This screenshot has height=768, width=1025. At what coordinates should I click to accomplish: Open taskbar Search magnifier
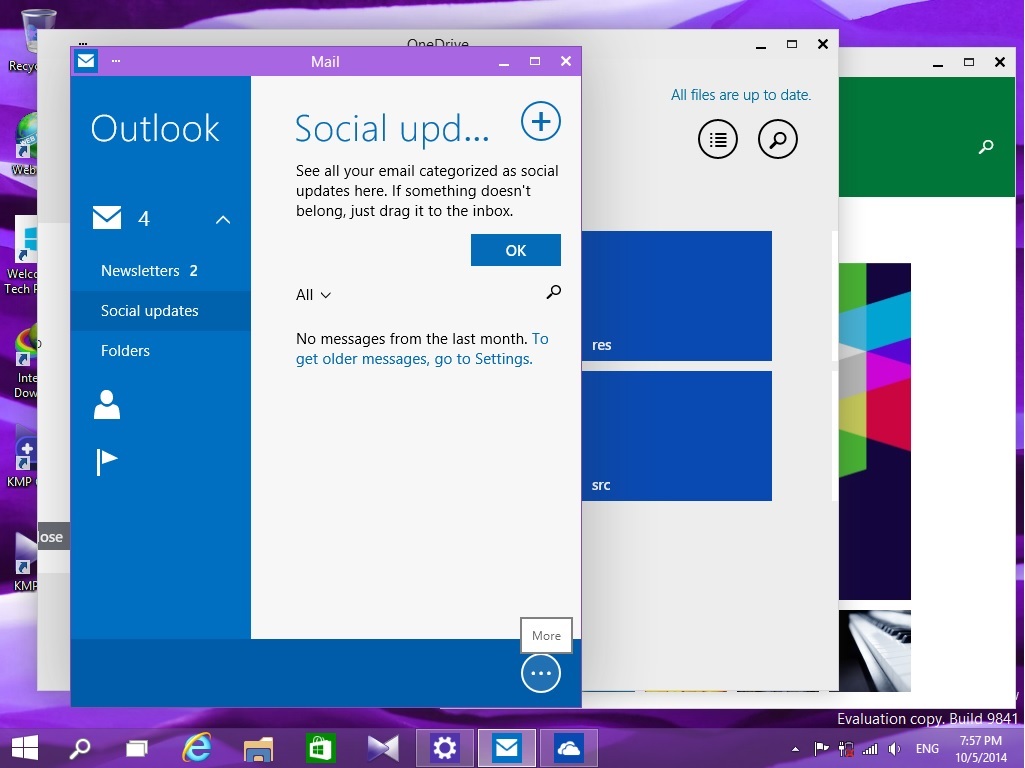(x=80, y=748)
